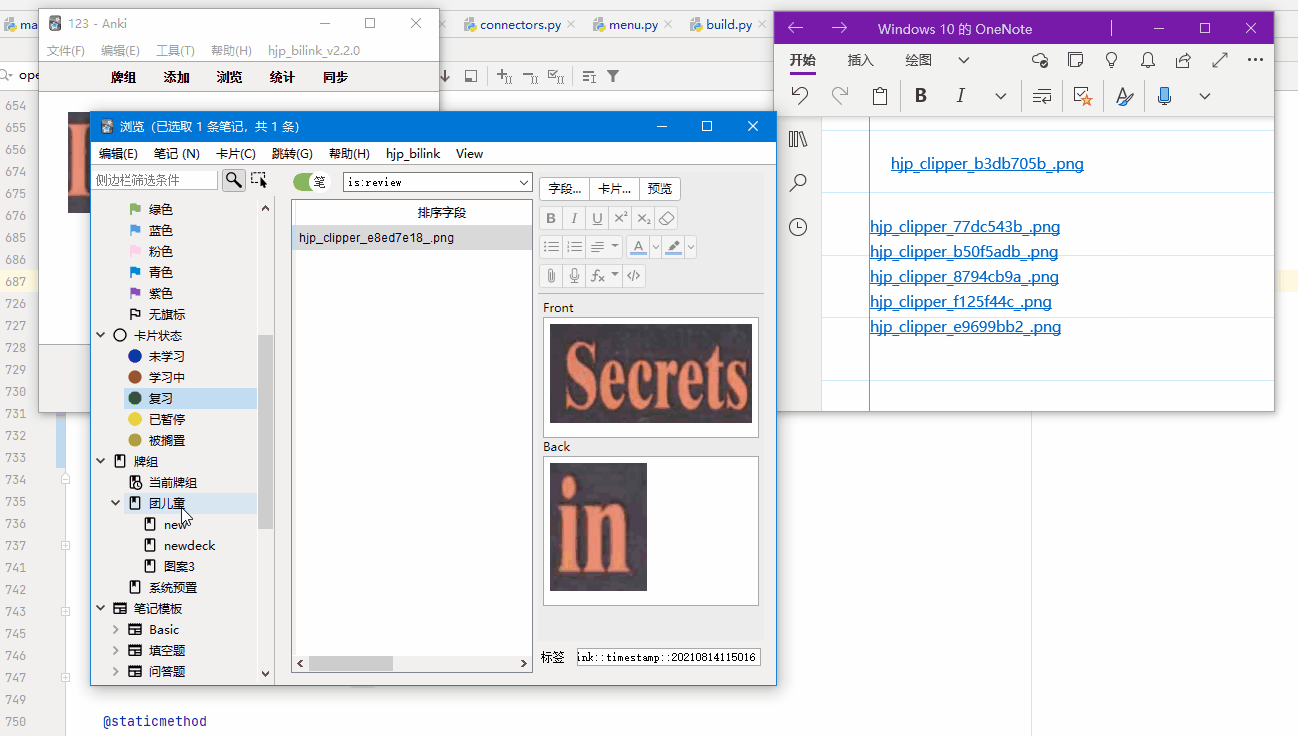Open hjp_clipper_77dc543b_.png link
1298x736 pixels.
click(x=965, y=227)
